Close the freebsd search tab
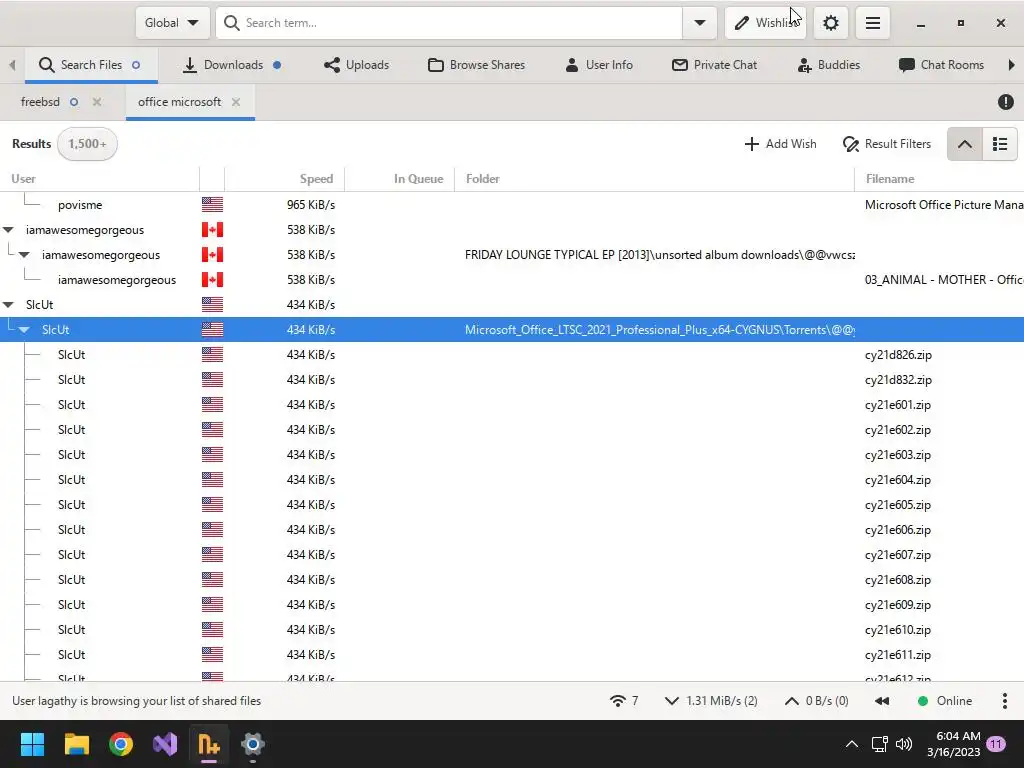Viewport: 1024px width, 768px height. tap(97, 102)
